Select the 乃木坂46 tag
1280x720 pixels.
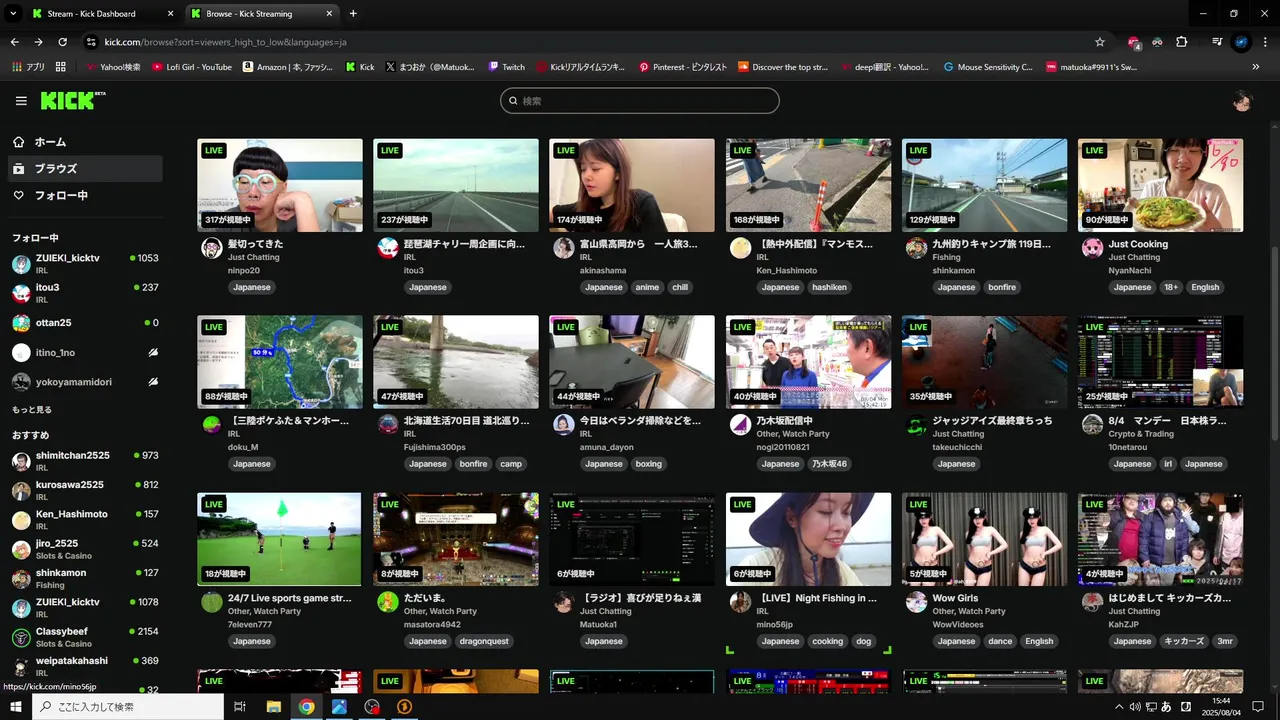click(829, 464)
